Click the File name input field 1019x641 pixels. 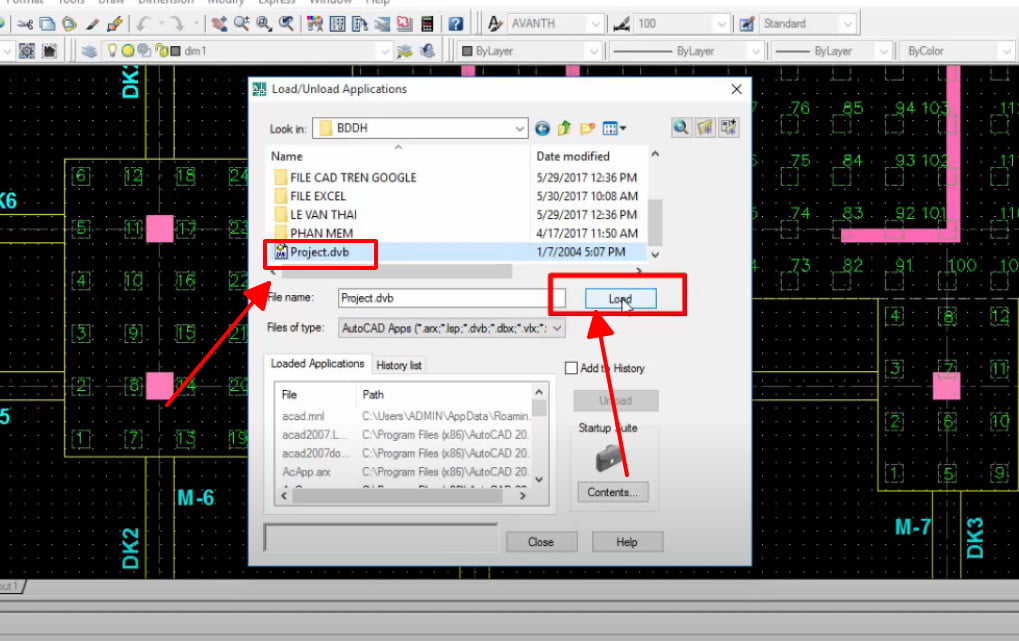point(452,298)
